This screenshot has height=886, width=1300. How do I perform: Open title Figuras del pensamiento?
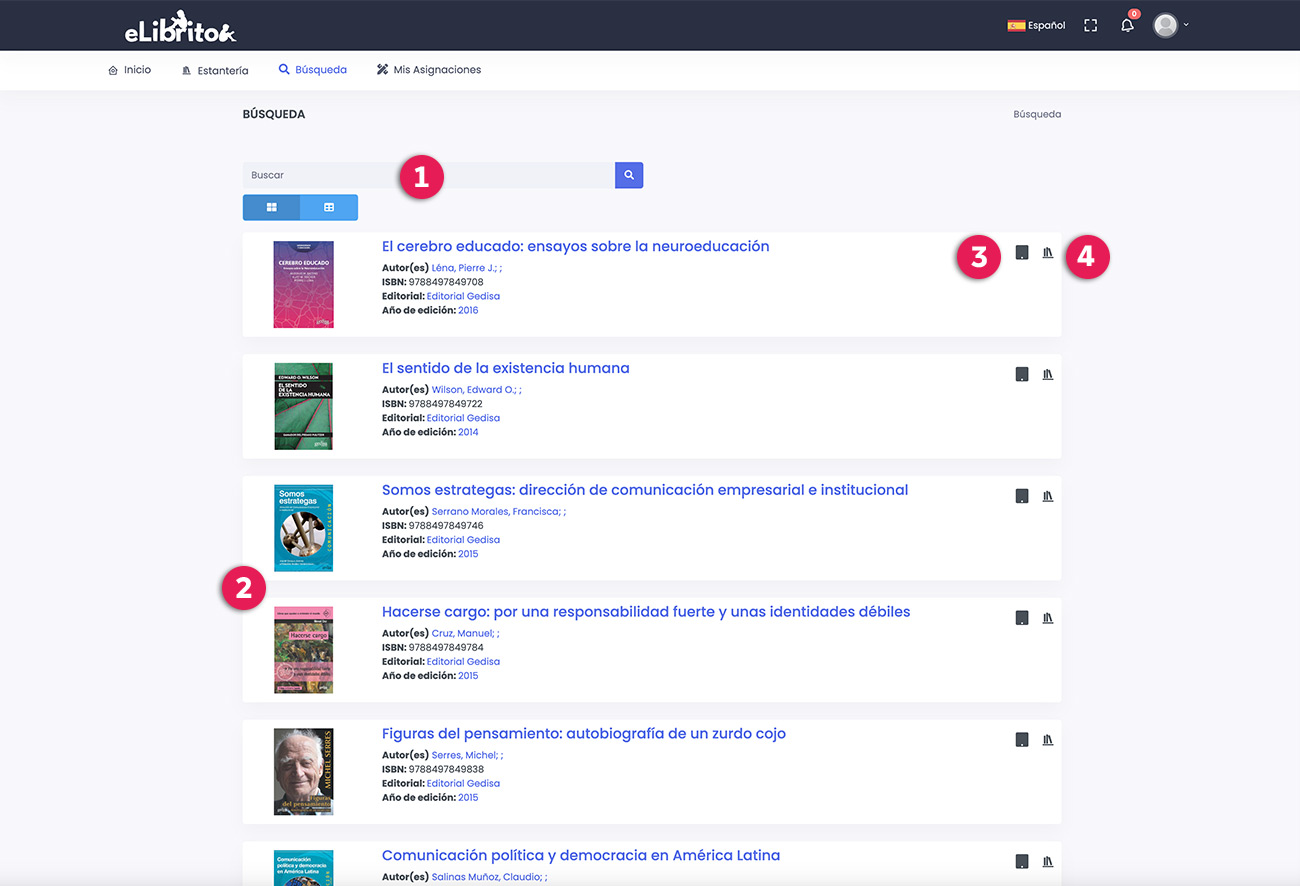point(584,734)
